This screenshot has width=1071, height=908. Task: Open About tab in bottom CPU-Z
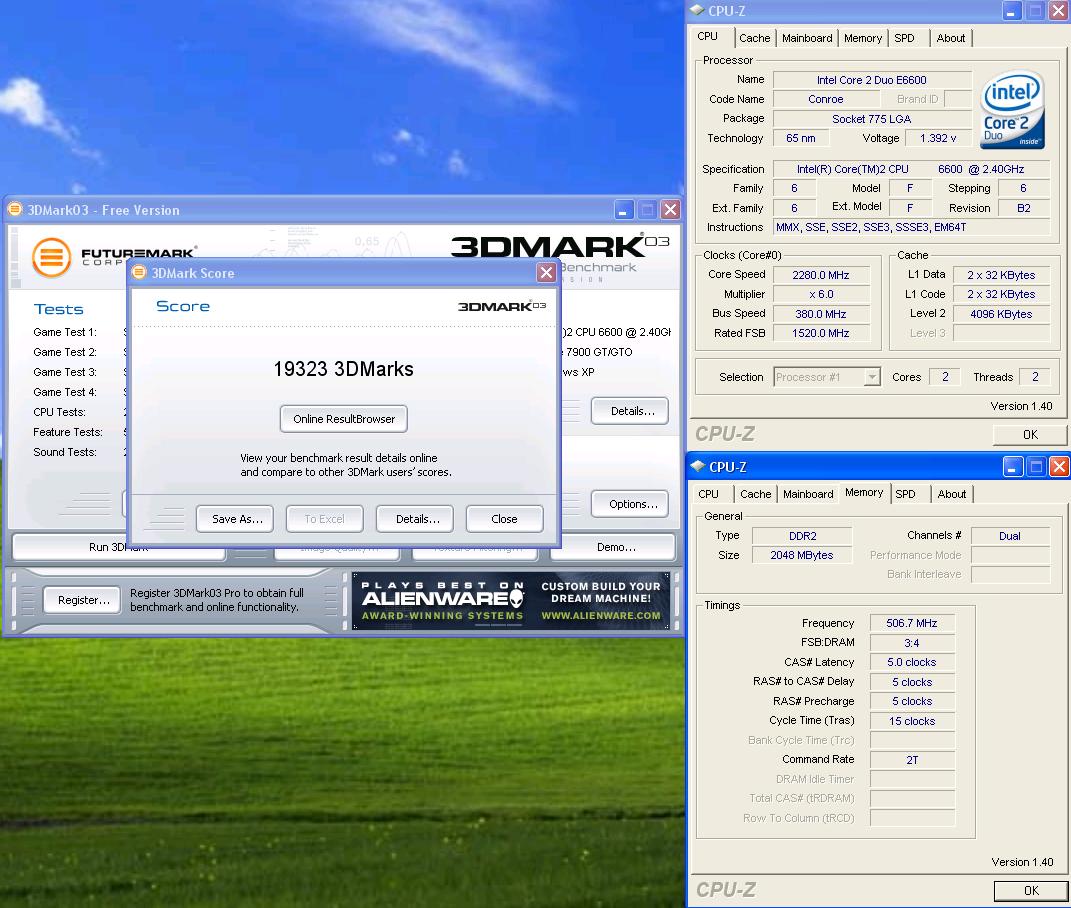tap(951, 494)
